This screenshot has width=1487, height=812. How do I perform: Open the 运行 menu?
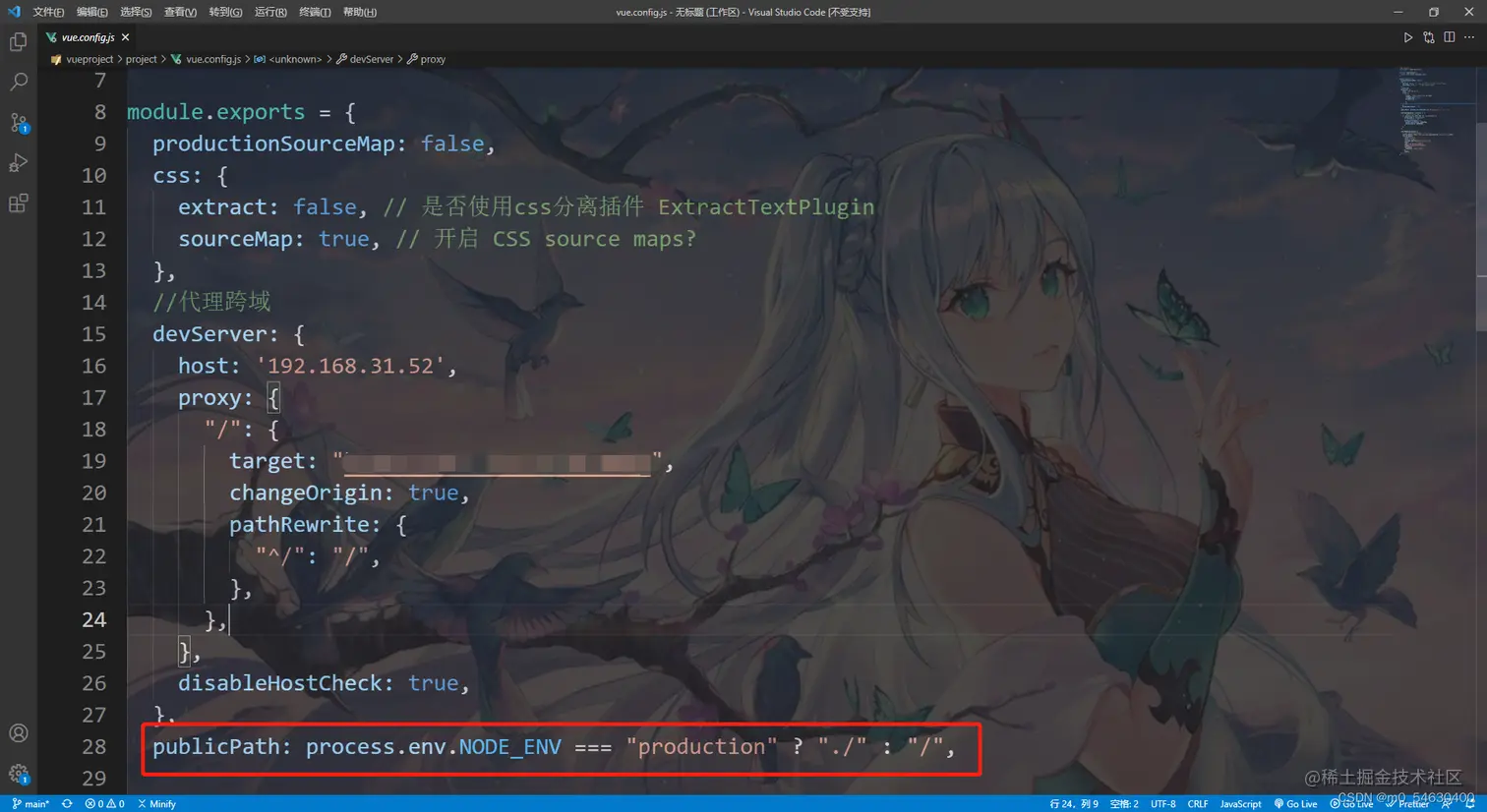point(270,12)
